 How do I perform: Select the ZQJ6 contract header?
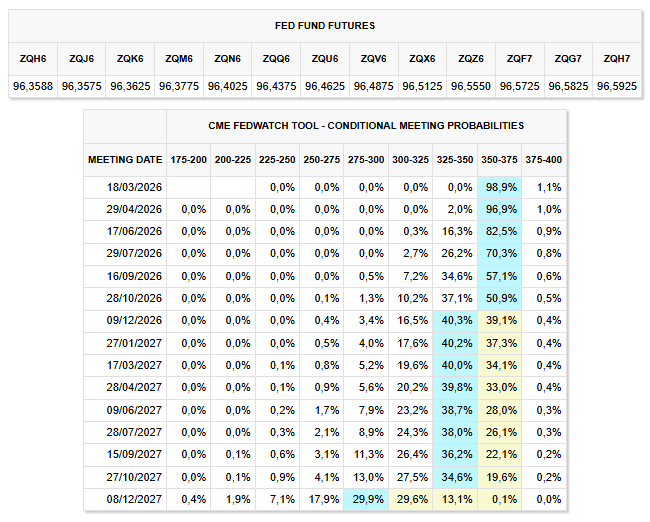(81, 59)
